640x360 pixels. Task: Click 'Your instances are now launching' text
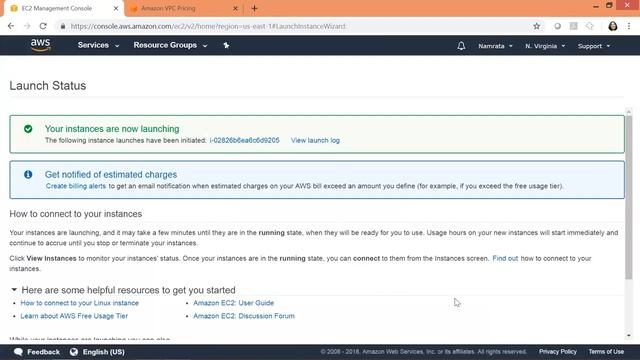tap(112, 129)
